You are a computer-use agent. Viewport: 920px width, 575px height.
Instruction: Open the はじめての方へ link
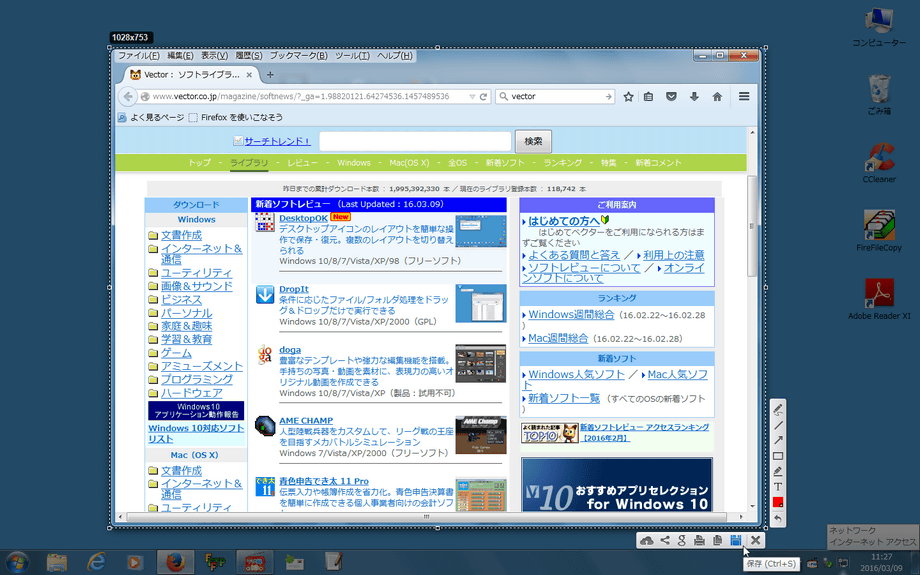pyautogui.click(x=564, y=221)
